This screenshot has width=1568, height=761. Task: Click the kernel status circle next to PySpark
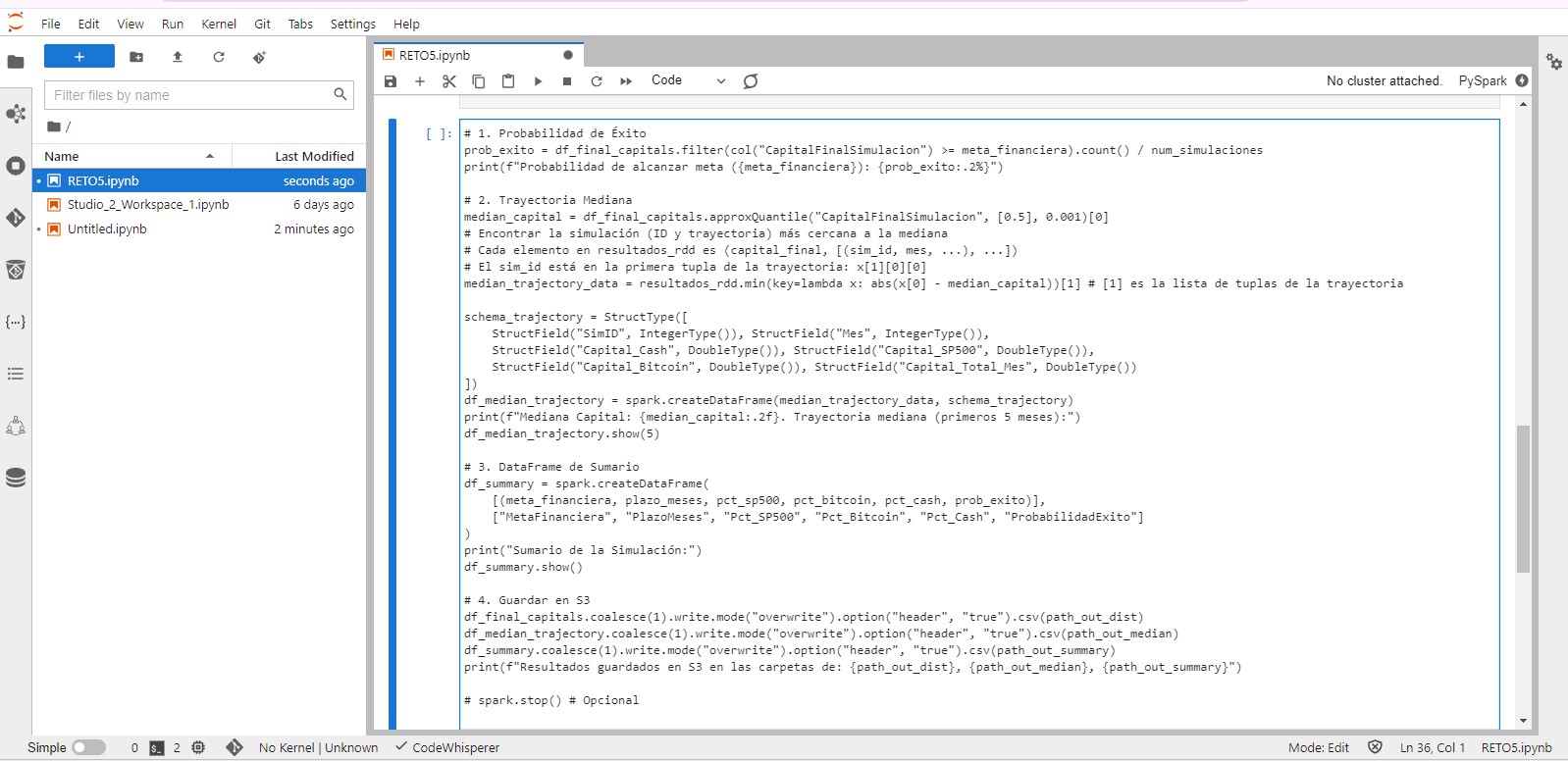point(1522,80)
